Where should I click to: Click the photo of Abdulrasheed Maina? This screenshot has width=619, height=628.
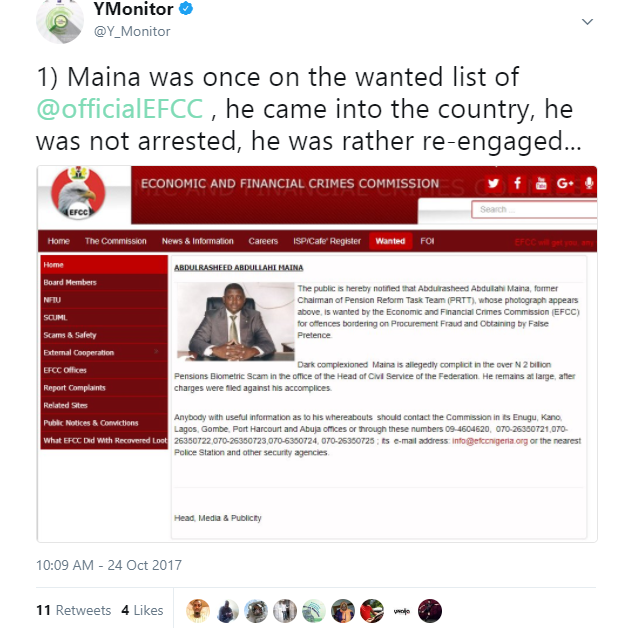coord(233,320)
